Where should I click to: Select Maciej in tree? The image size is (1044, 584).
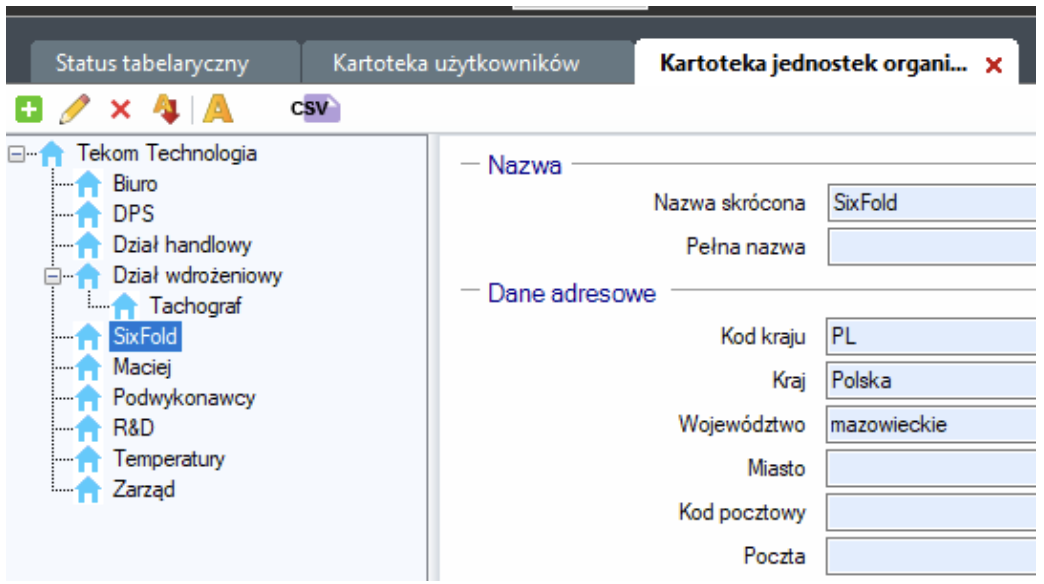tap(142, 367)
